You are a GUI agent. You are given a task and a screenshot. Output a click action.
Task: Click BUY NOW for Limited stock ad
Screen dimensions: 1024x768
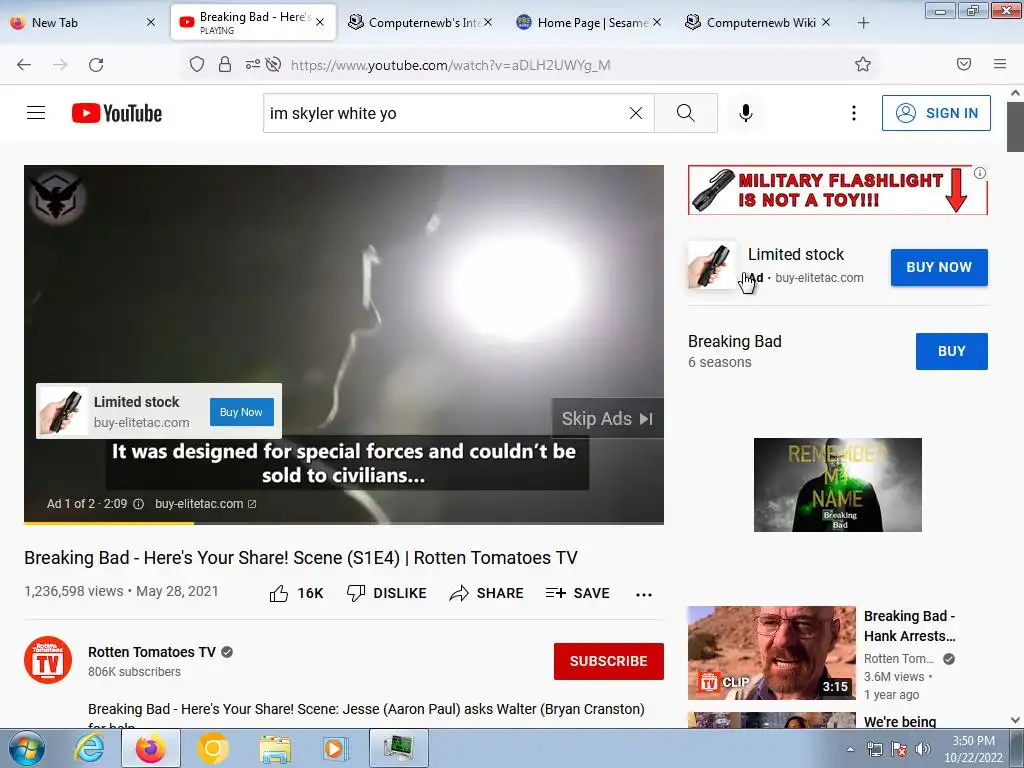939,267
